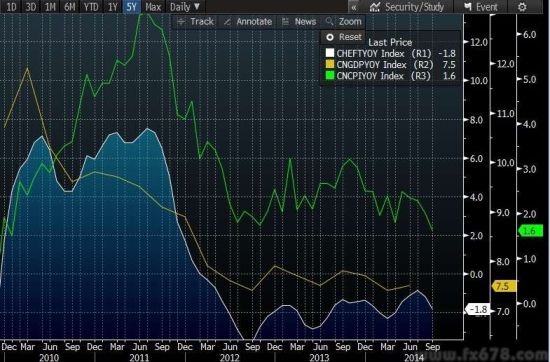Click the 6.0 label on R3 axis

tap(529, 34)
